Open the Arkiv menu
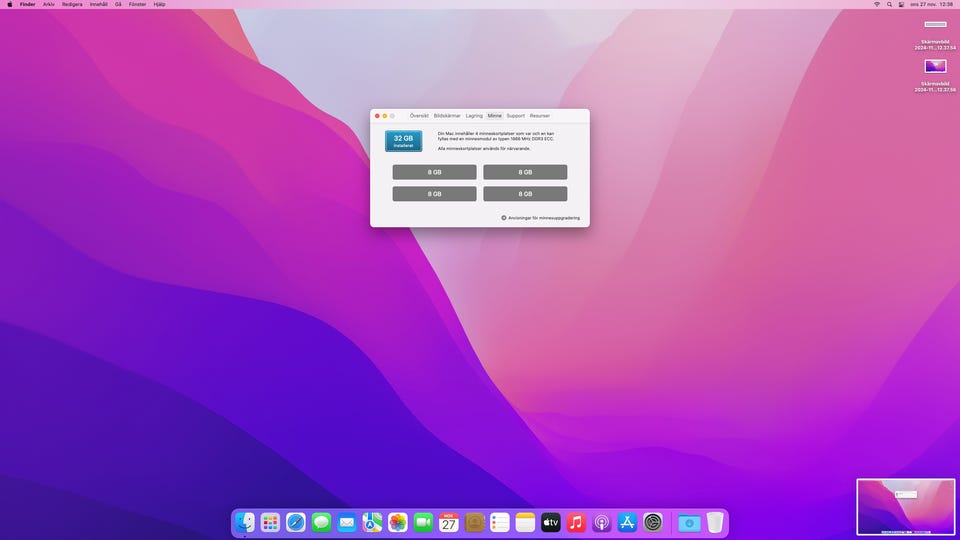 click(48, 4)
